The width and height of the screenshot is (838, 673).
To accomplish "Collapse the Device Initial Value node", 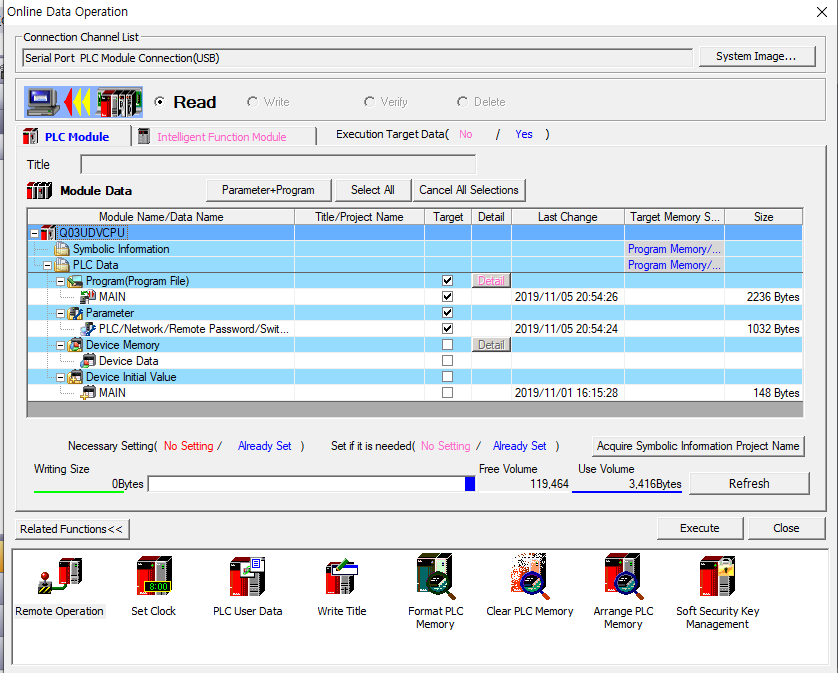I will (x=60, y=378).
